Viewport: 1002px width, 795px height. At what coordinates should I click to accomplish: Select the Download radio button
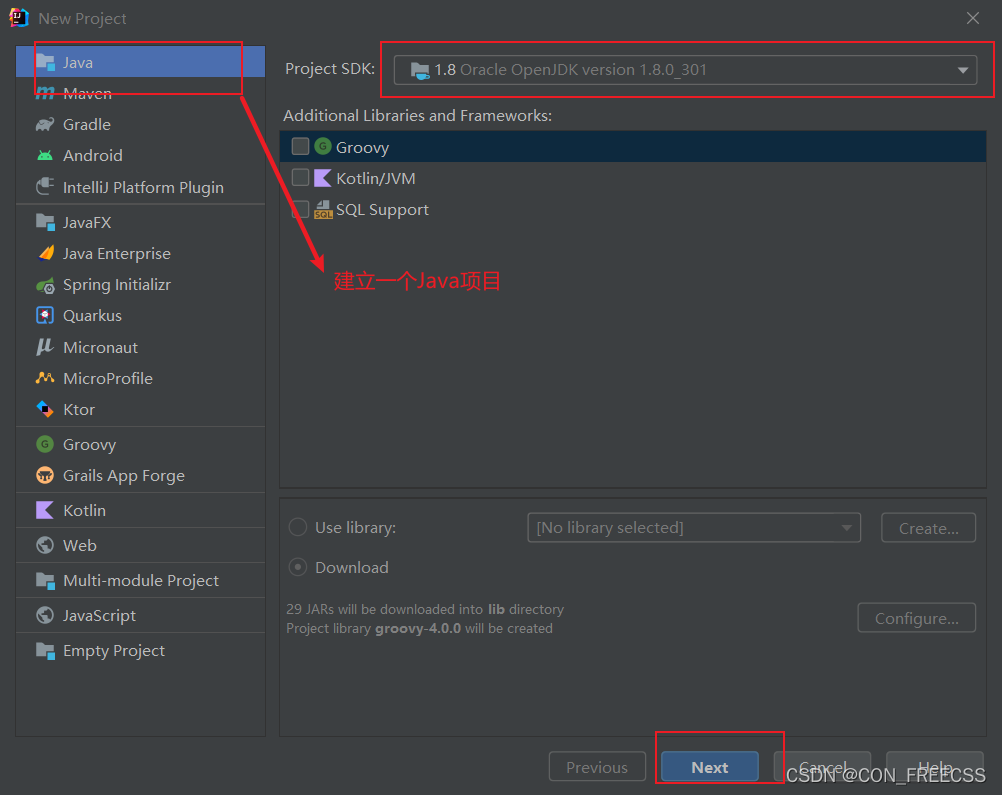pos(298,567)
